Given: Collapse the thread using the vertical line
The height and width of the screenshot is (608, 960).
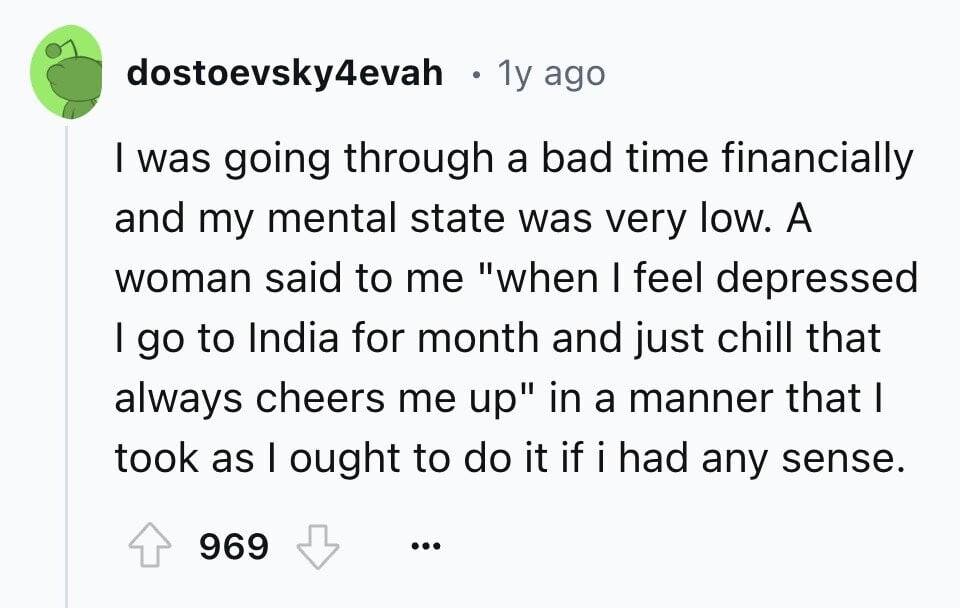Looking at the screenshot, I should click(x=67, y=366).
